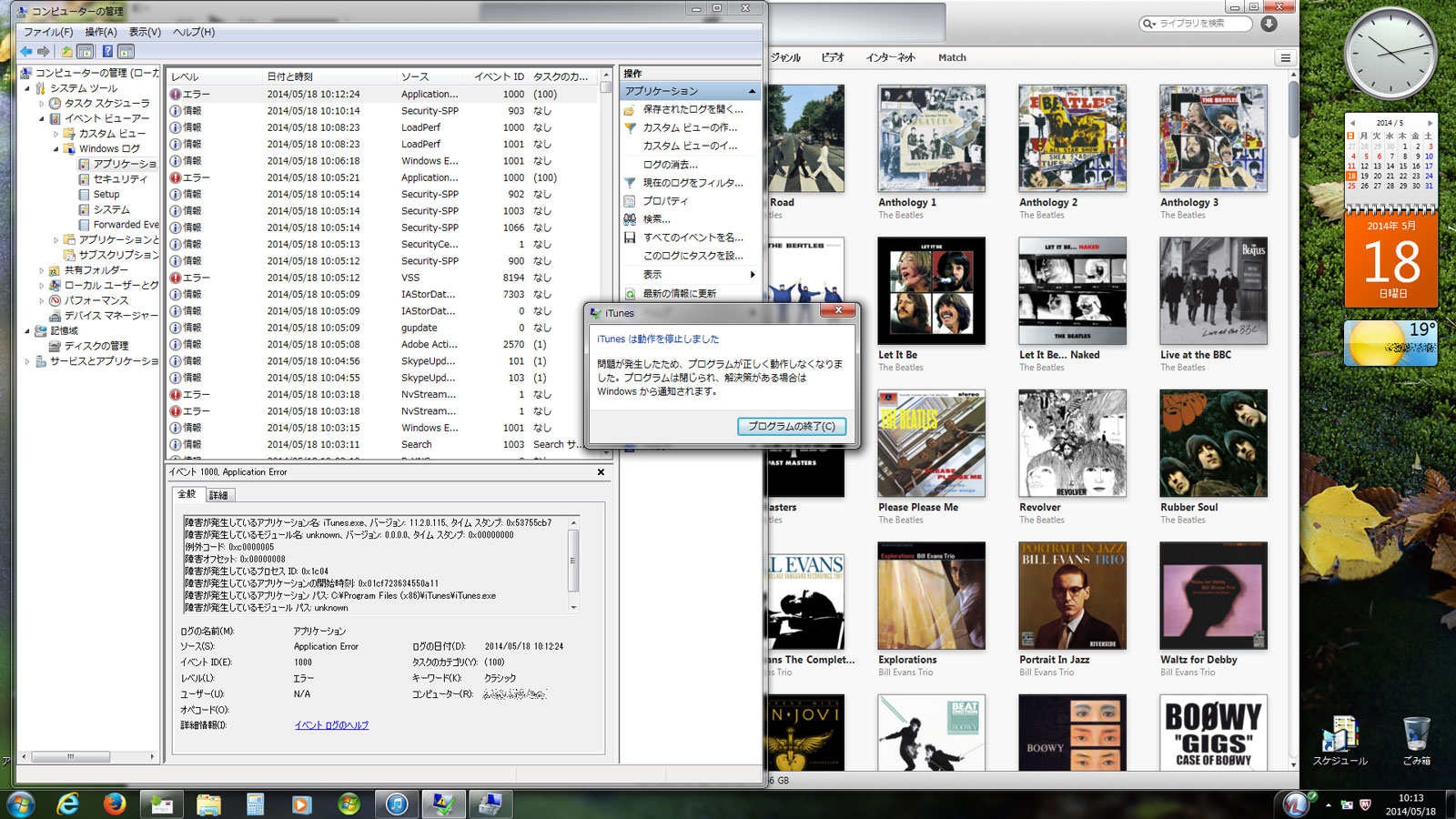Open Firefox from the taskbar
The height and width of the screenshot is (819, 1456).
pyautogui.click(x=115, y=804)
